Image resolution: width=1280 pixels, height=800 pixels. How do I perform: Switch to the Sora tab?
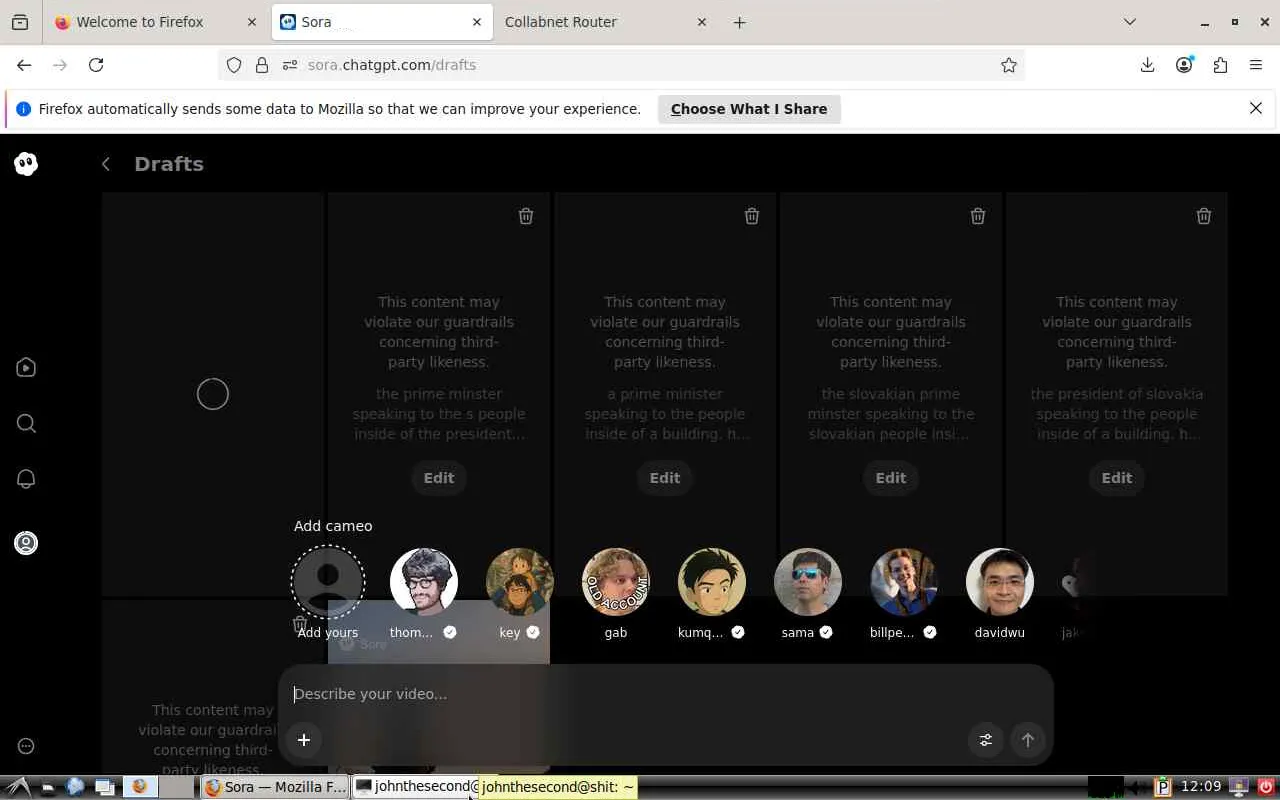382,22
